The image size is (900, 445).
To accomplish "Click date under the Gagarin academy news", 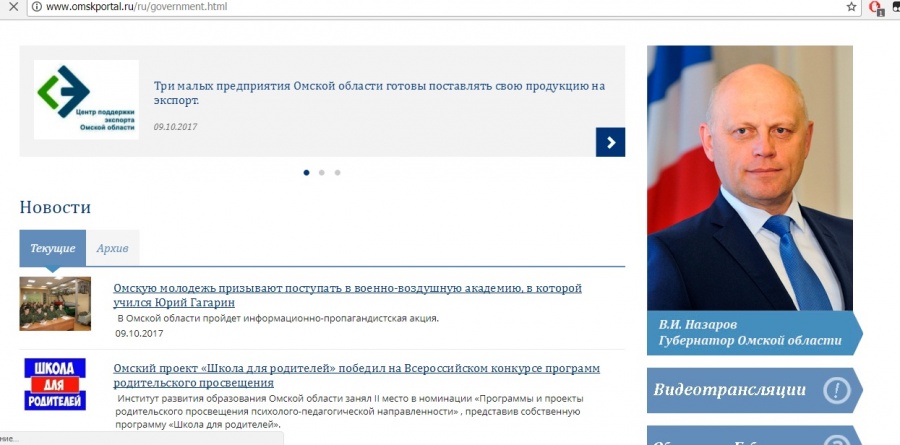I will coord(139,333).
